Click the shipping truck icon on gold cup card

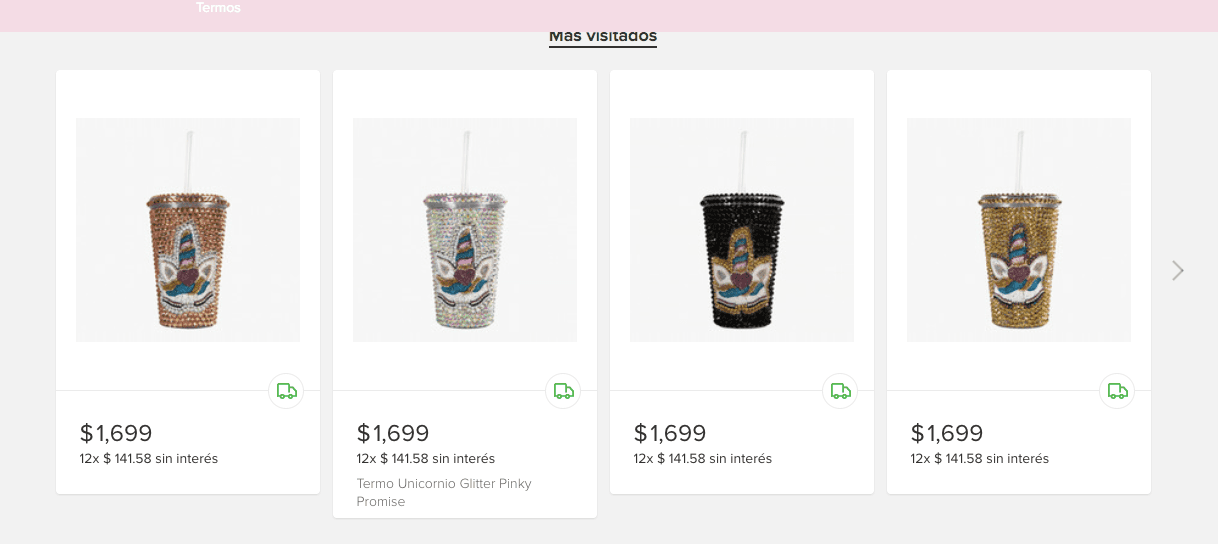[1117, 391]
